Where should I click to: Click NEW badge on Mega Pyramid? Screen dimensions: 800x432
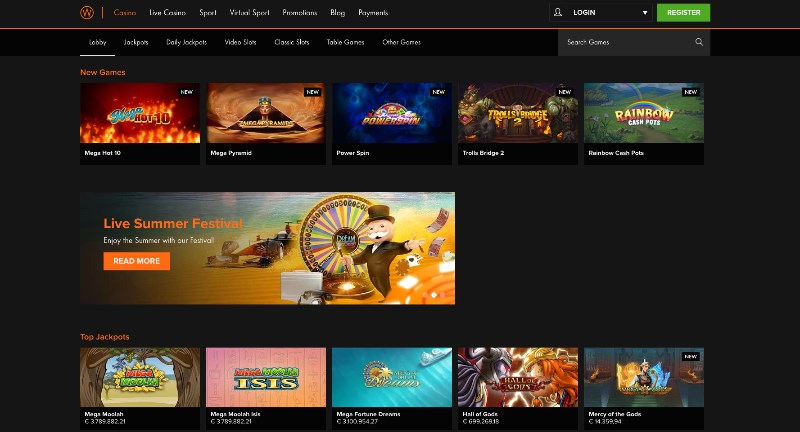312,92
